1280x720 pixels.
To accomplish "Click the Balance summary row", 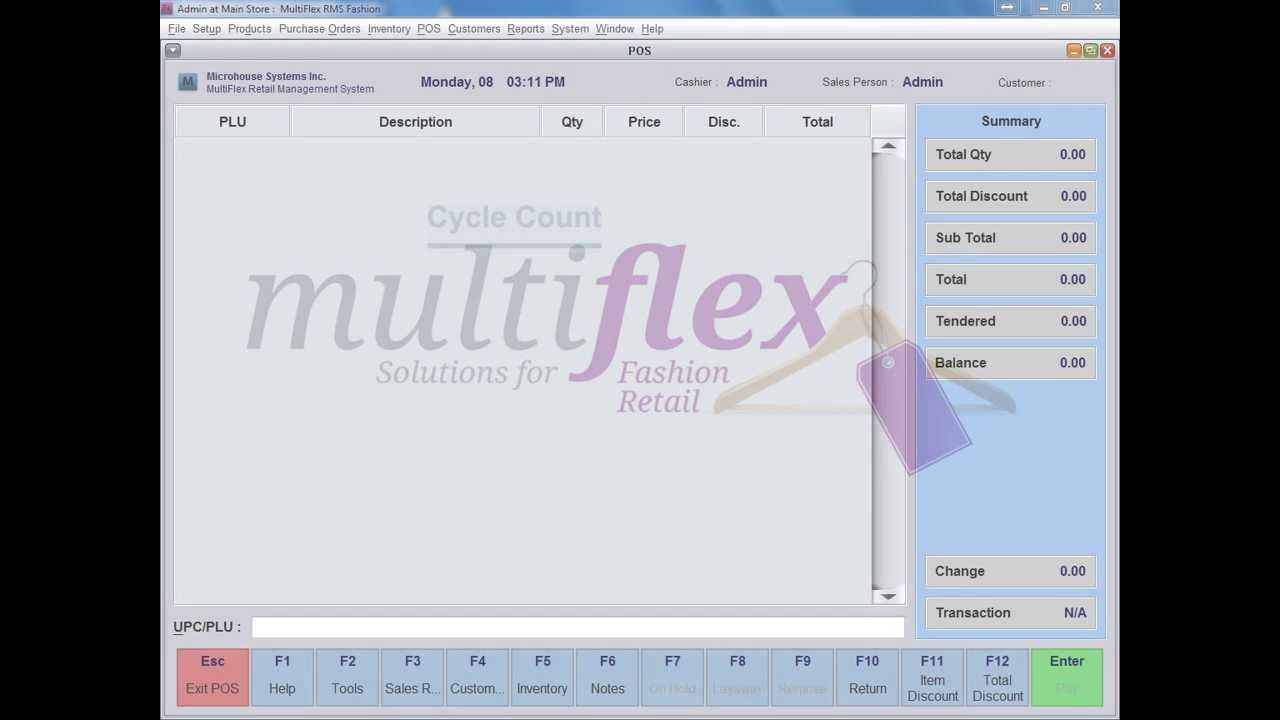I will (x=1011, y=363).
